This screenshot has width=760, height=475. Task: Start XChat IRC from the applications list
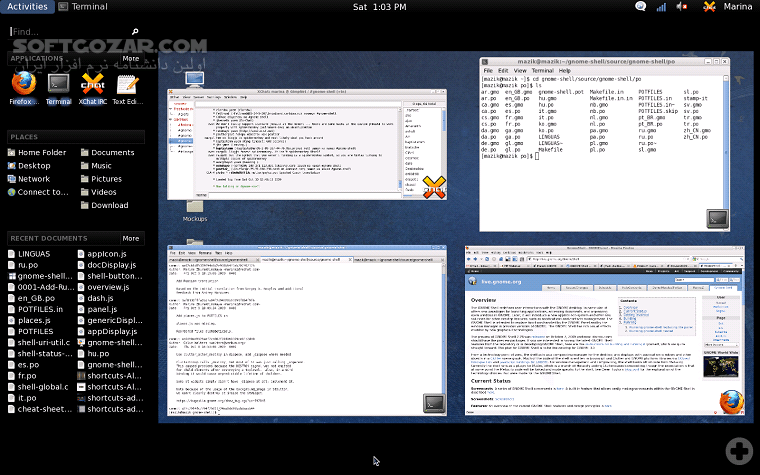(93, 84)
